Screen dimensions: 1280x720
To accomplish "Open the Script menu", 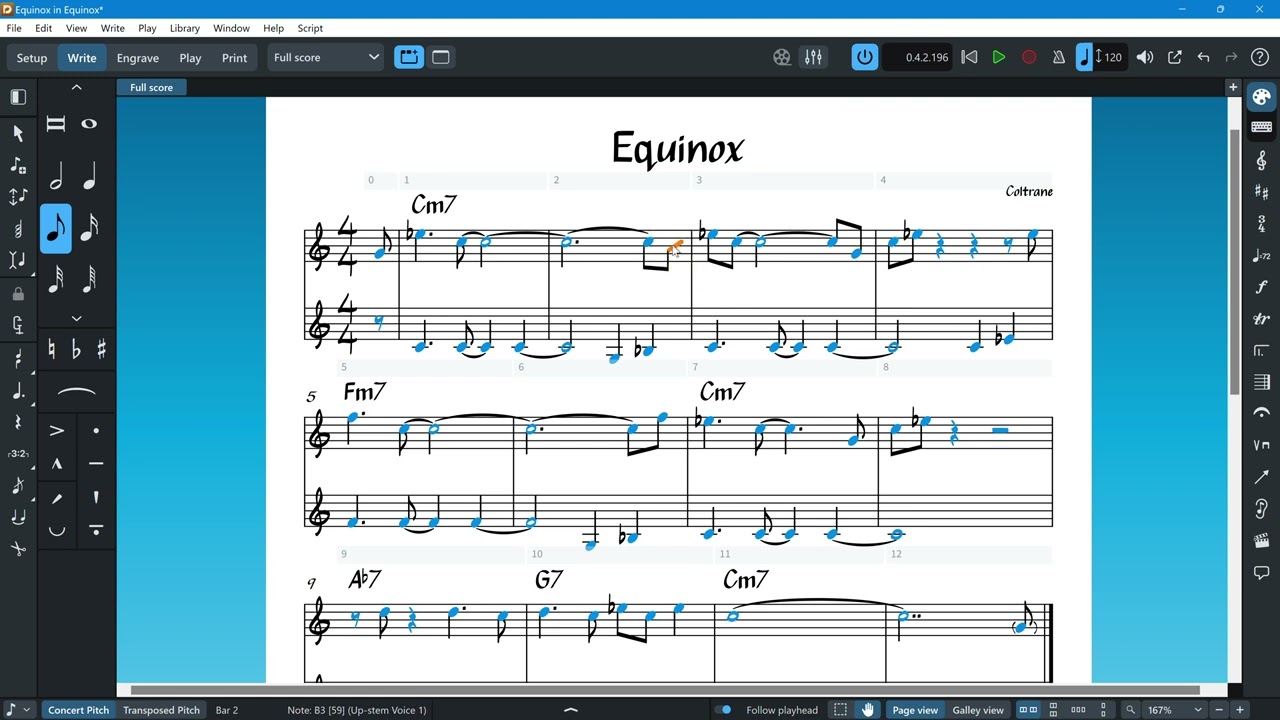I will coord(310,28).
